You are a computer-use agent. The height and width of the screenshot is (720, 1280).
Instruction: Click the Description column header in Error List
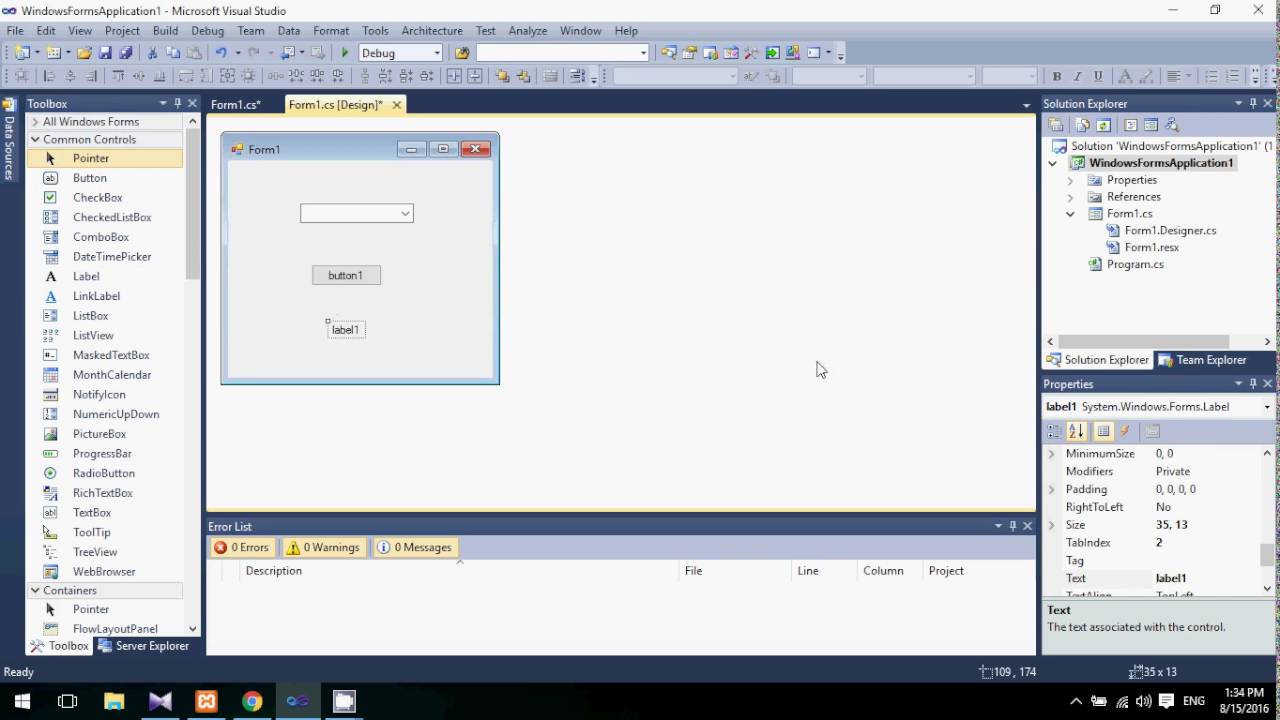click(274, 571)
